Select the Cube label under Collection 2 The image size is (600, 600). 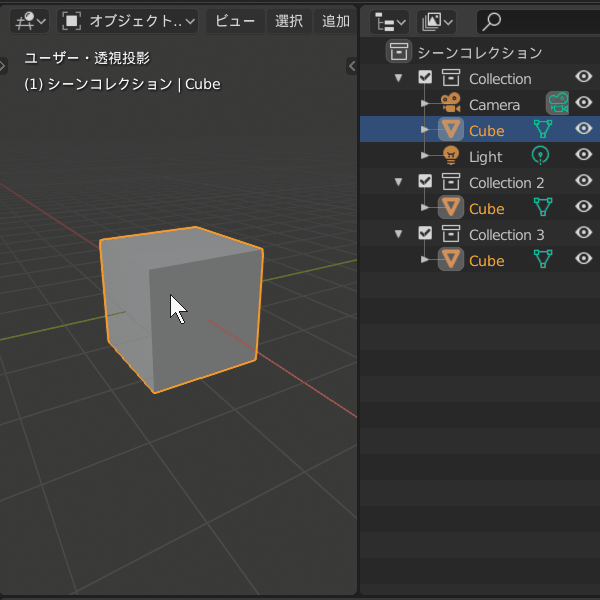(x=487, y=209)
